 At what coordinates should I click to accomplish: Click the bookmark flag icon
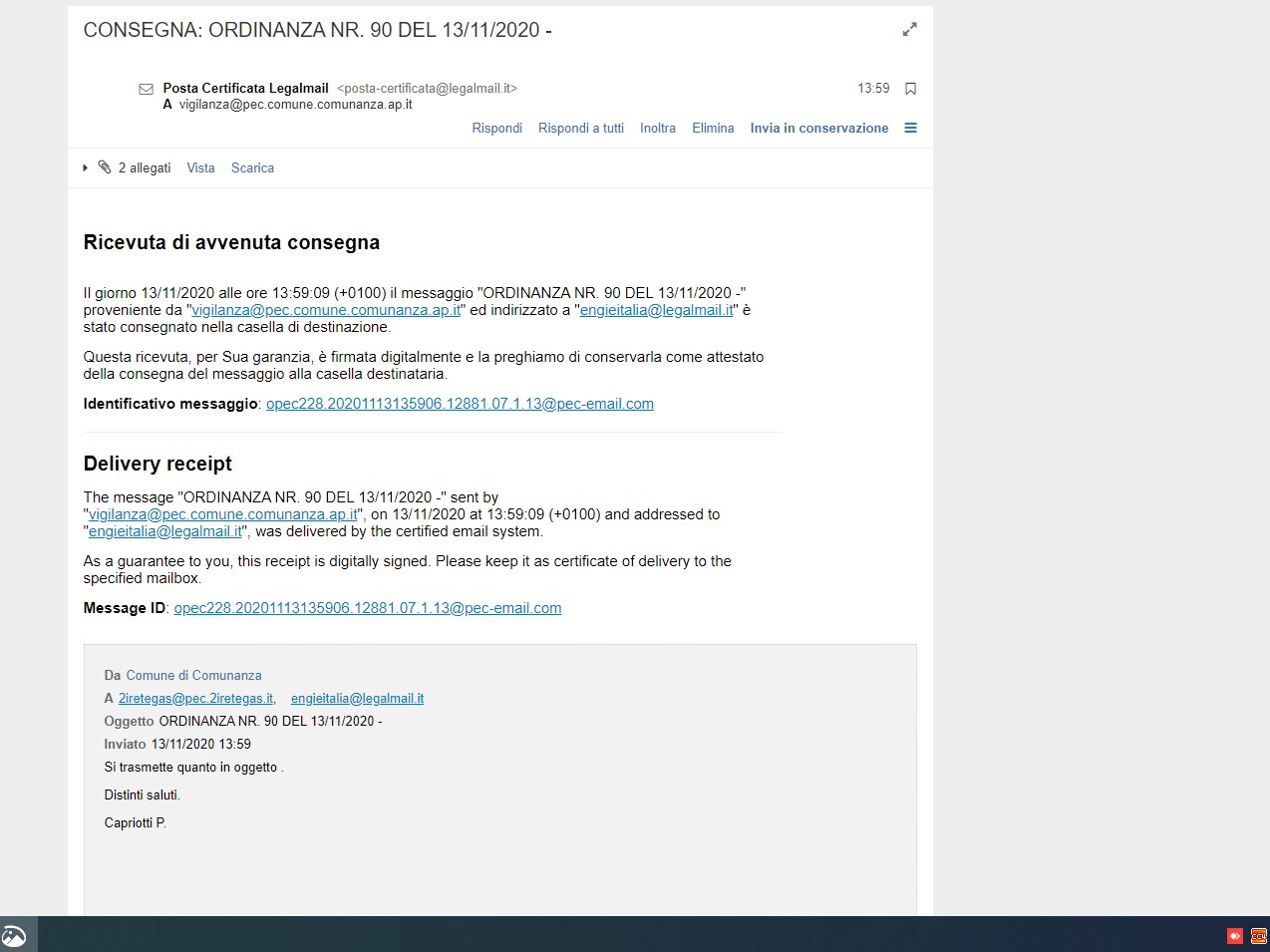910,89
